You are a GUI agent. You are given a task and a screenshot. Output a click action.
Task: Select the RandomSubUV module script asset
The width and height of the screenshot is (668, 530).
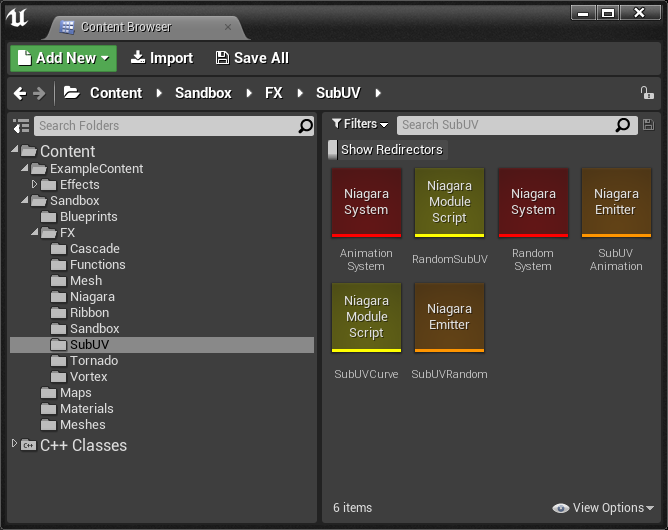pyautogui.click(x=449, y=203)
